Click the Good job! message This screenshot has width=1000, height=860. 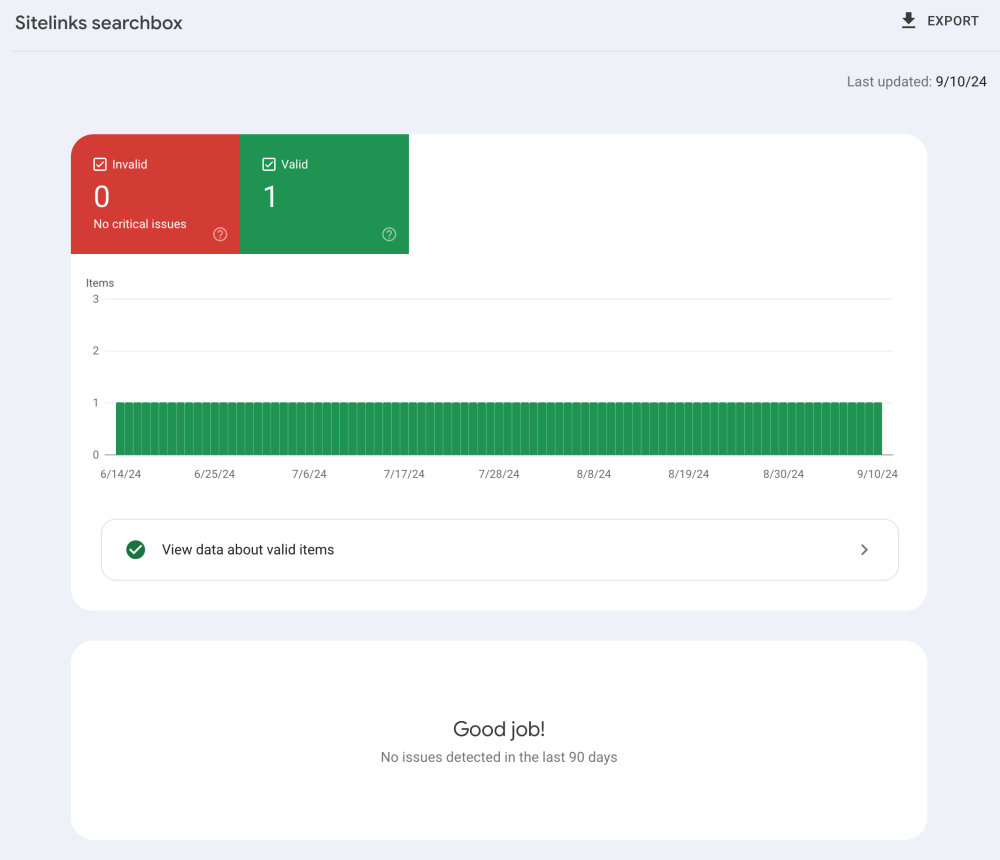(499, 729)
